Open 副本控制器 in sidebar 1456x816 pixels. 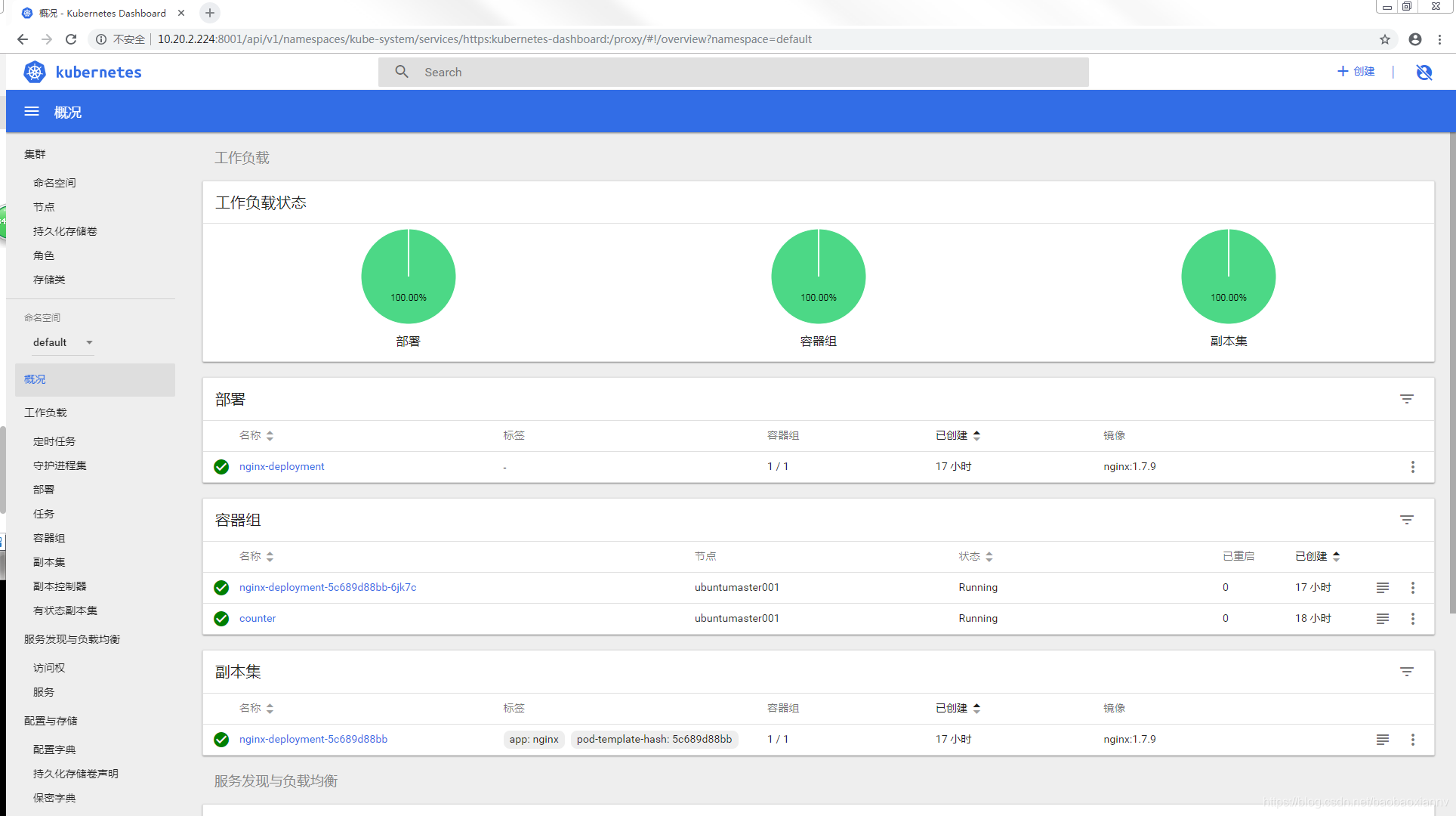coord(60,586)
